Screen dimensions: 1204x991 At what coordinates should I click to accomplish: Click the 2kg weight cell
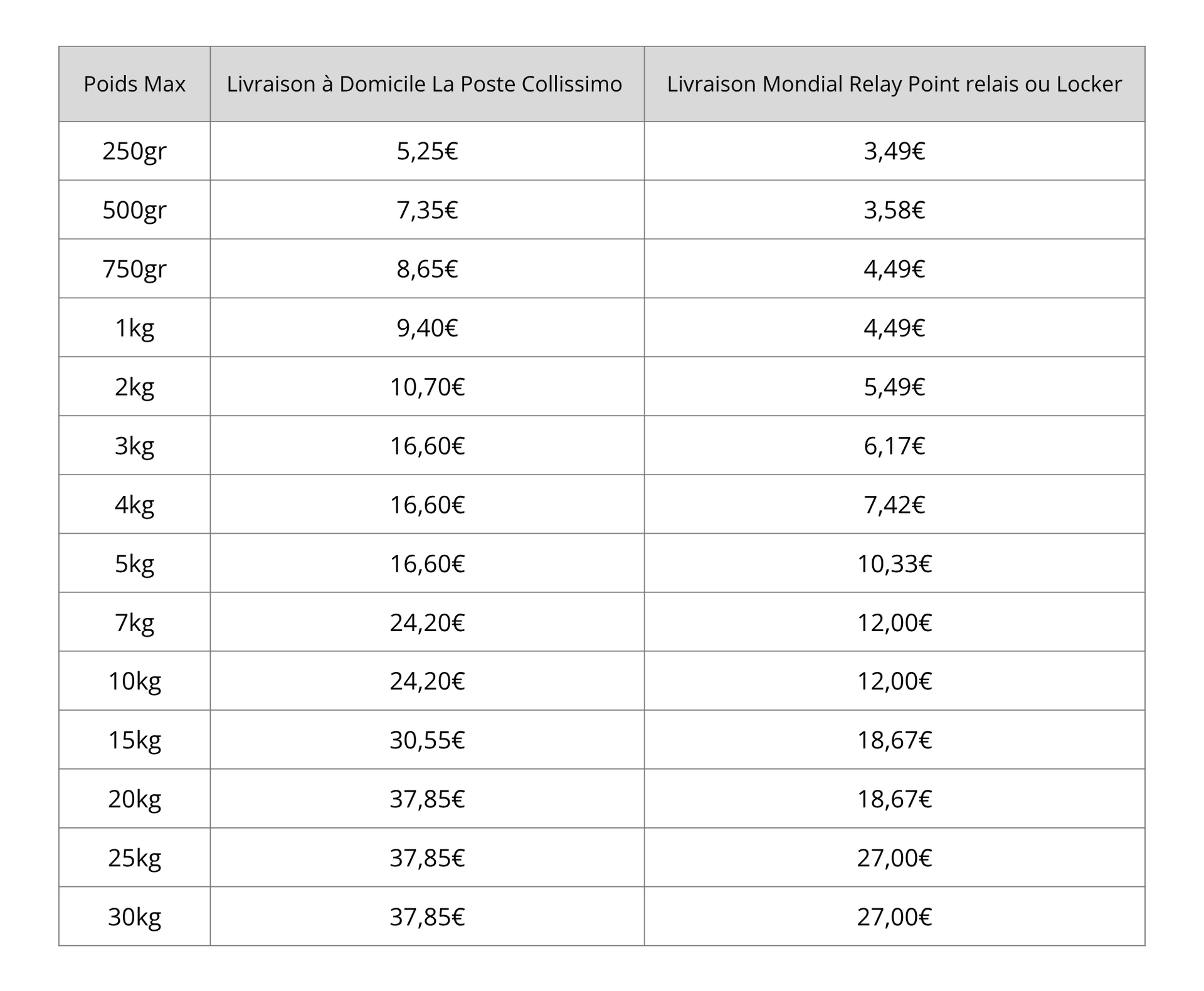(x=134, y=387)
